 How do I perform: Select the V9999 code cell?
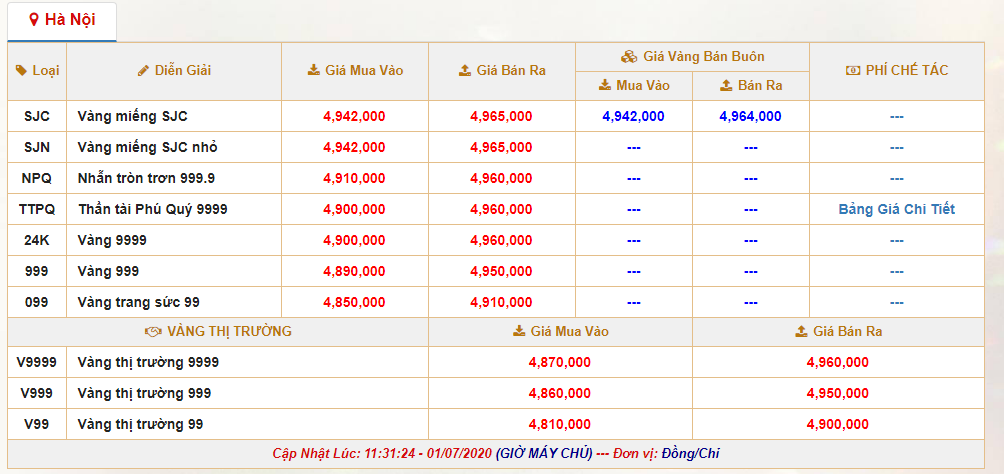(36, 362)
